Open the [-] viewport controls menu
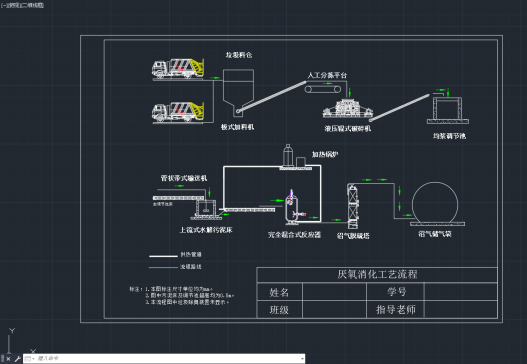The image size is (527, 364). point(4,5)
